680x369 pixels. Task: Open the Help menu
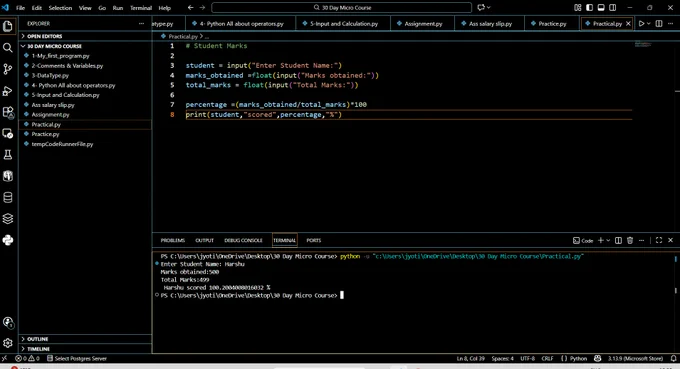pyautogui.click(x=164, y=8)
